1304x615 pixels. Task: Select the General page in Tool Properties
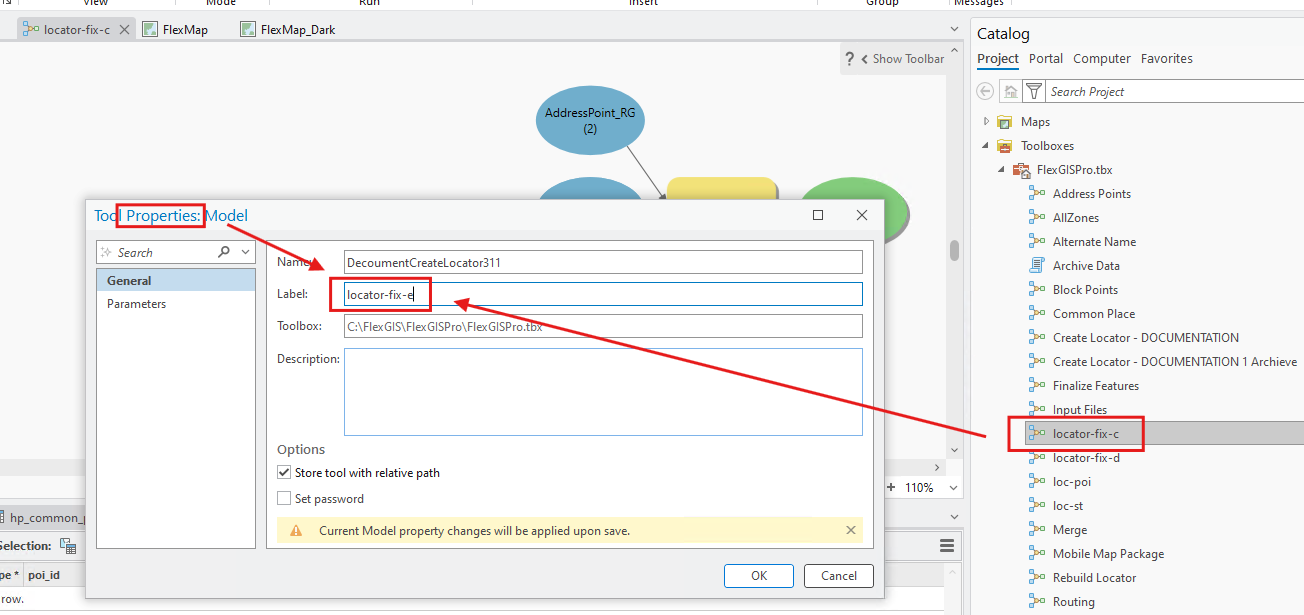tap(176, 280)
